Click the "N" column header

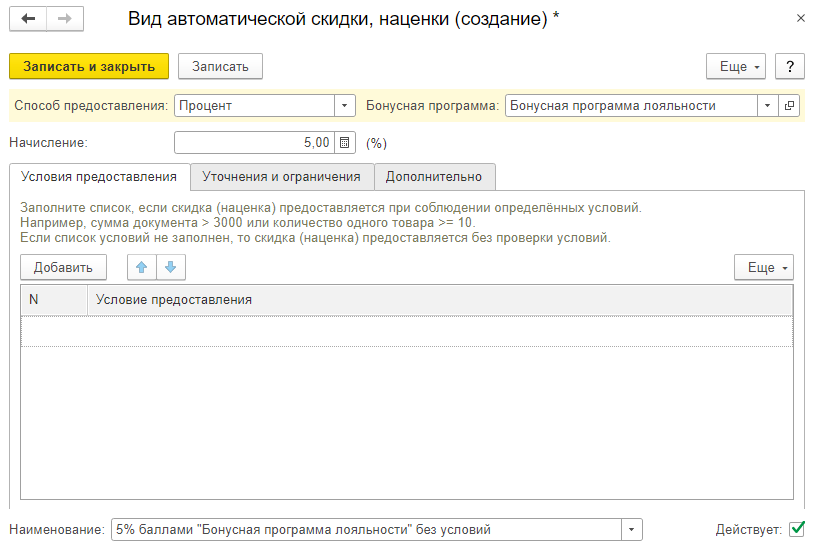click(54, 300)
